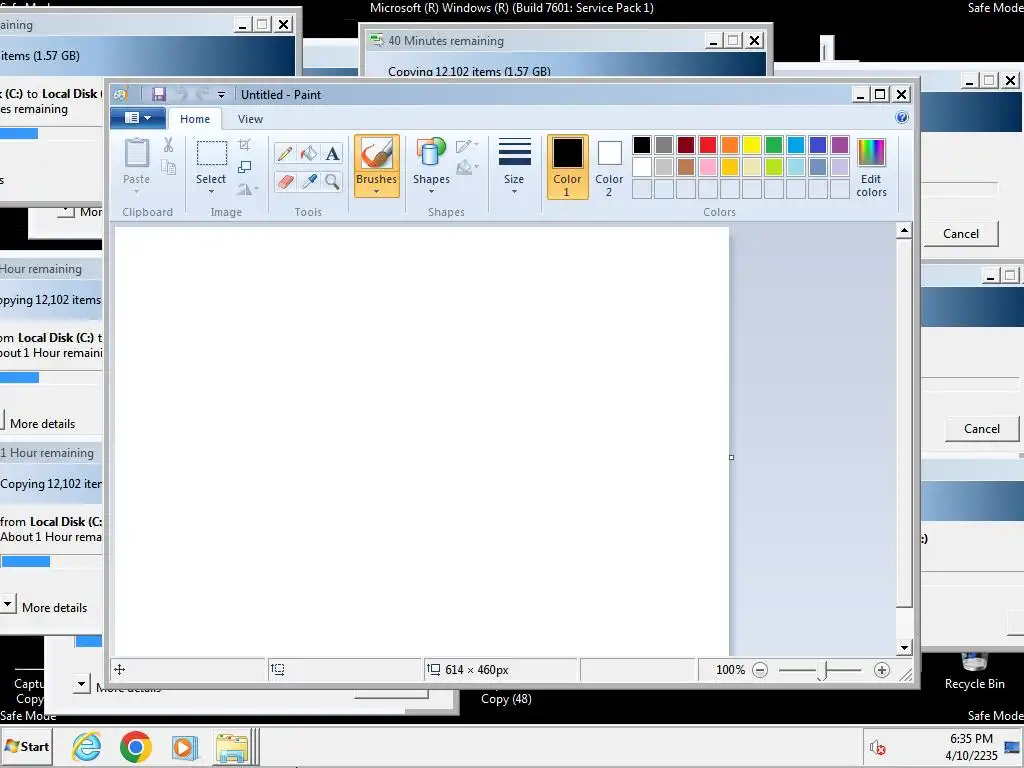The image size is (1024, 768).
Task: Click the Size line thickness icon
Action: [x=515, y=152]
